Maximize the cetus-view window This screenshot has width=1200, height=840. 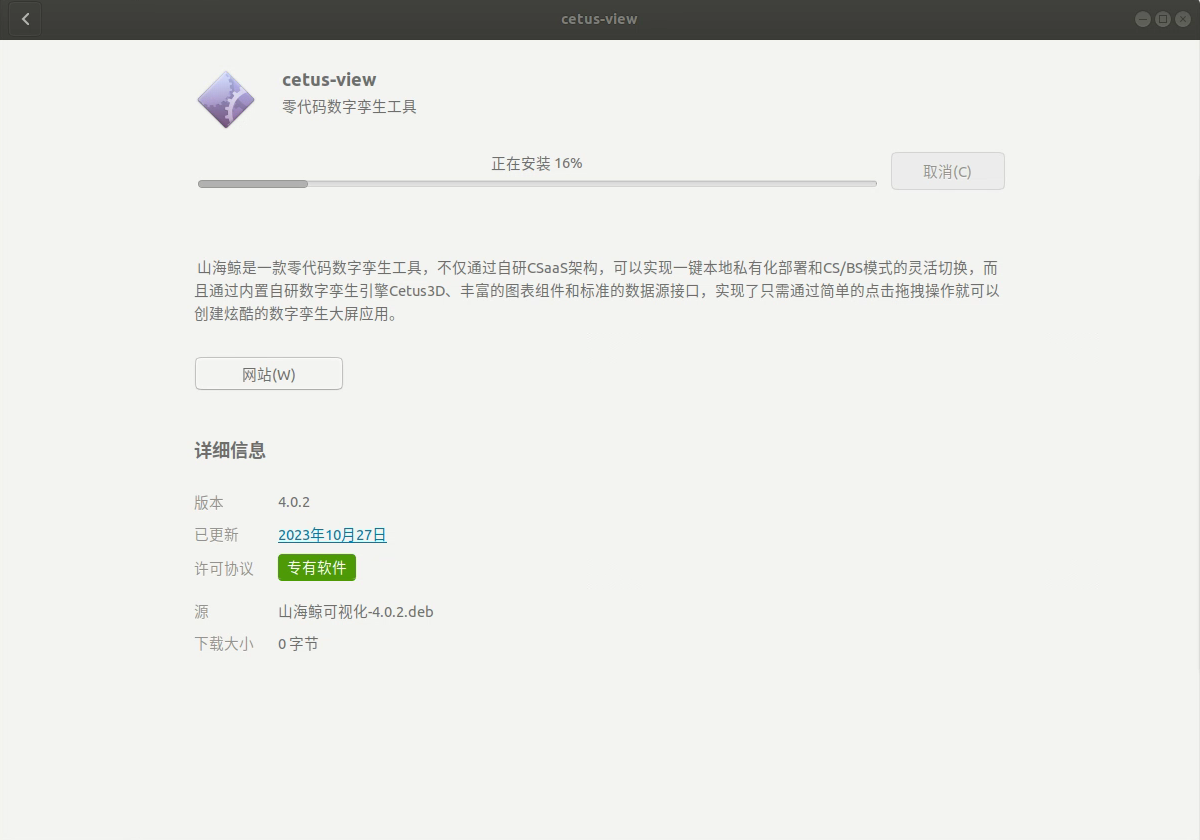point(1162,19)
